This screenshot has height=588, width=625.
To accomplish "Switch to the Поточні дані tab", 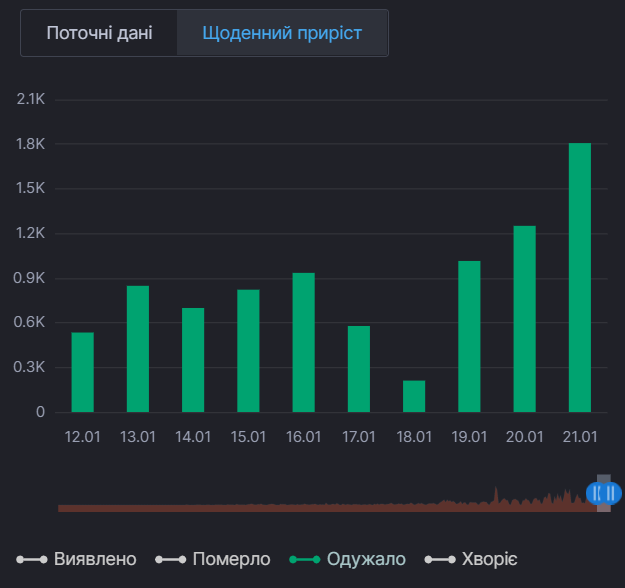I will click(99, 33).
